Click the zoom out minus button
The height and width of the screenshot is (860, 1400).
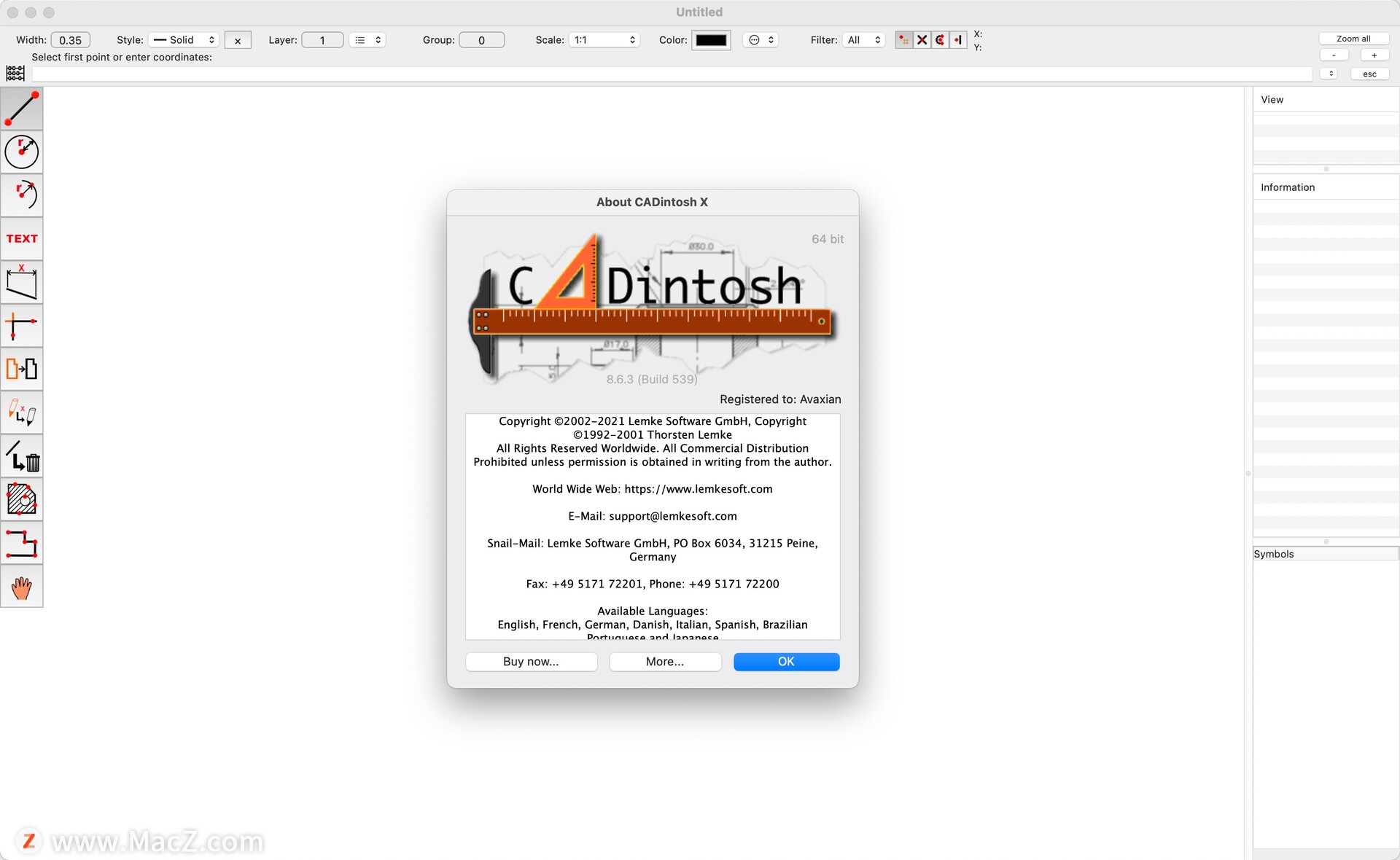coord(1334,55)
